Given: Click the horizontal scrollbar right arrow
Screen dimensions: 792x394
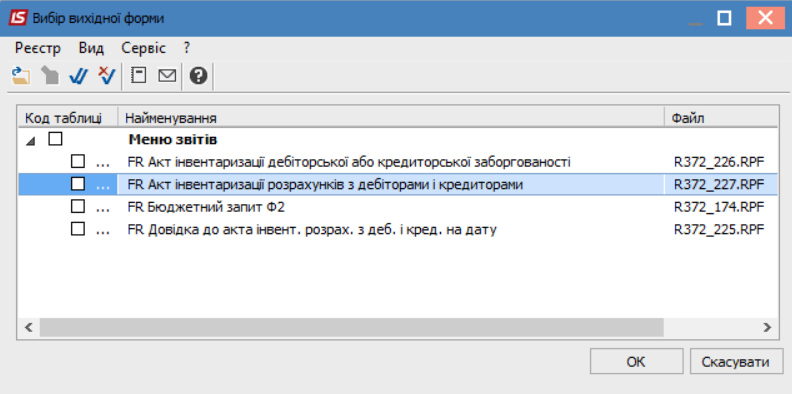Looking at the screenshot, I should [x=768, y=327].
